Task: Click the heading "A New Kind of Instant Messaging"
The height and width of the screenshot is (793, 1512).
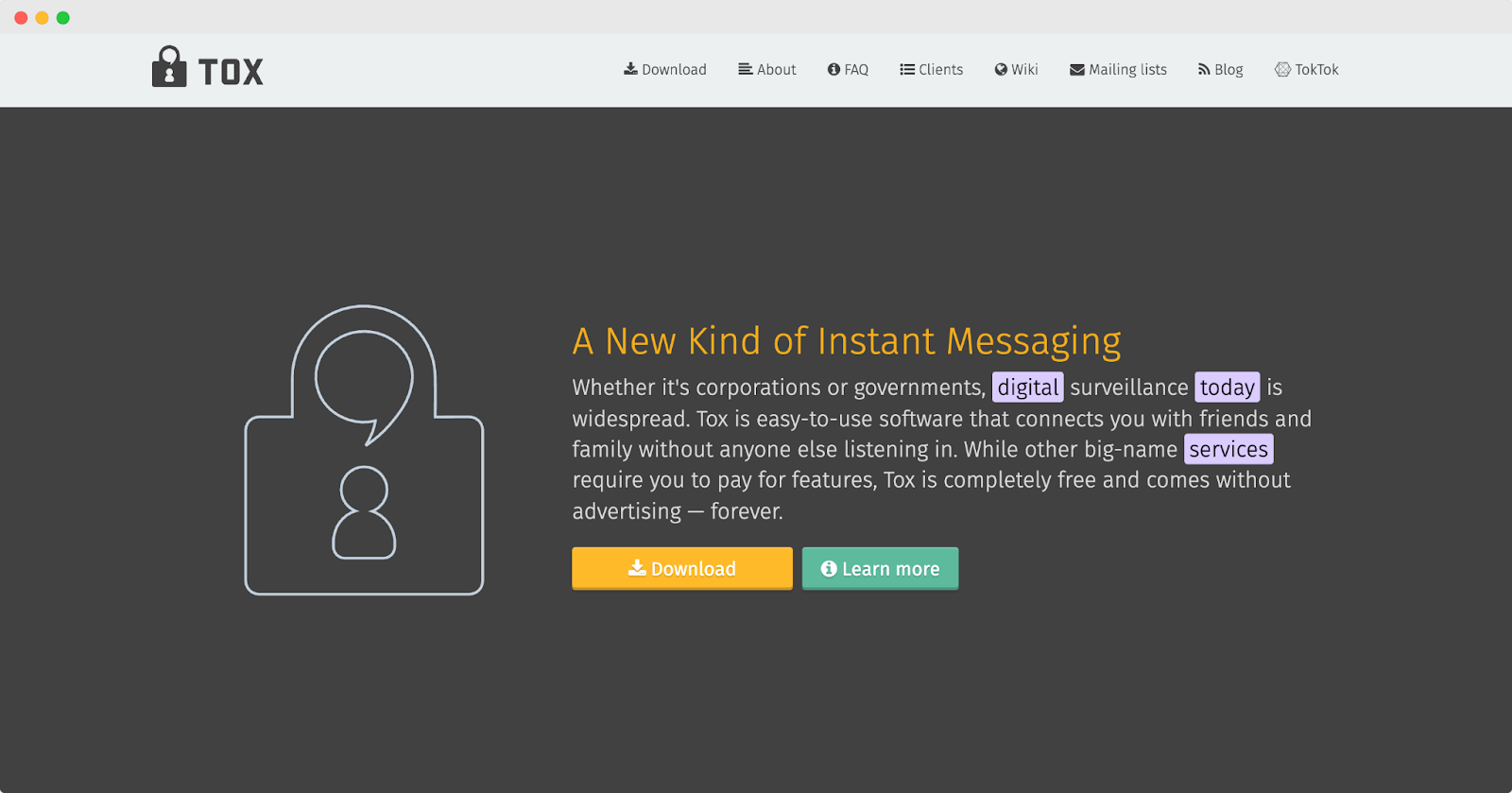Action: point(847,341)
